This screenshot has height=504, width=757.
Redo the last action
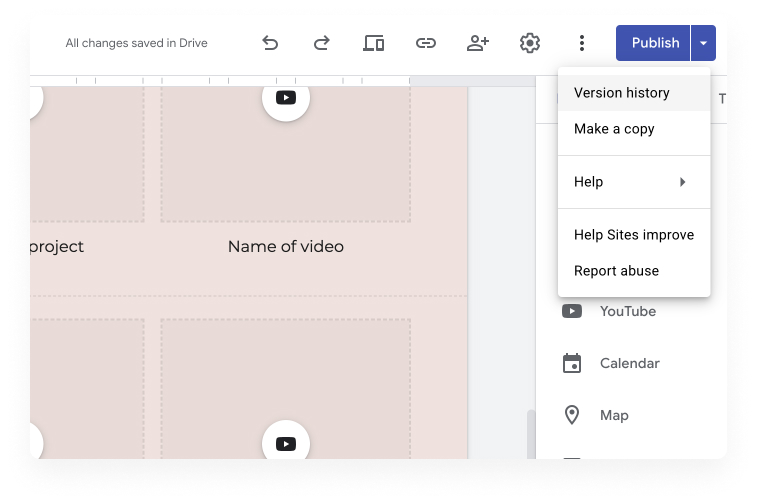pos(322,43)
